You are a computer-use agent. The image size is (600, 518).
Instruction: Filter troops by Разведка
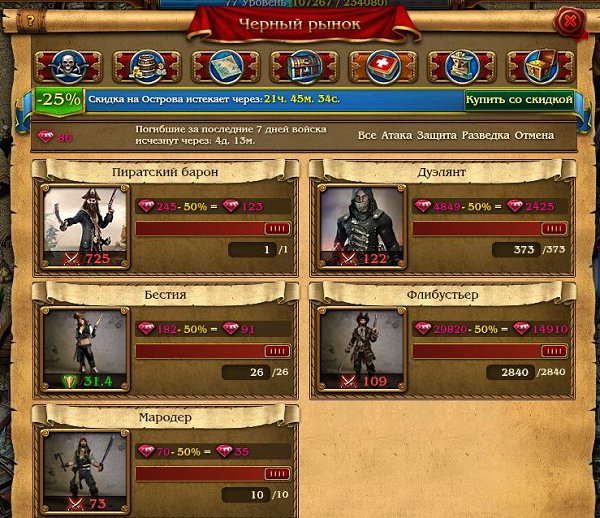click(485, 135)
